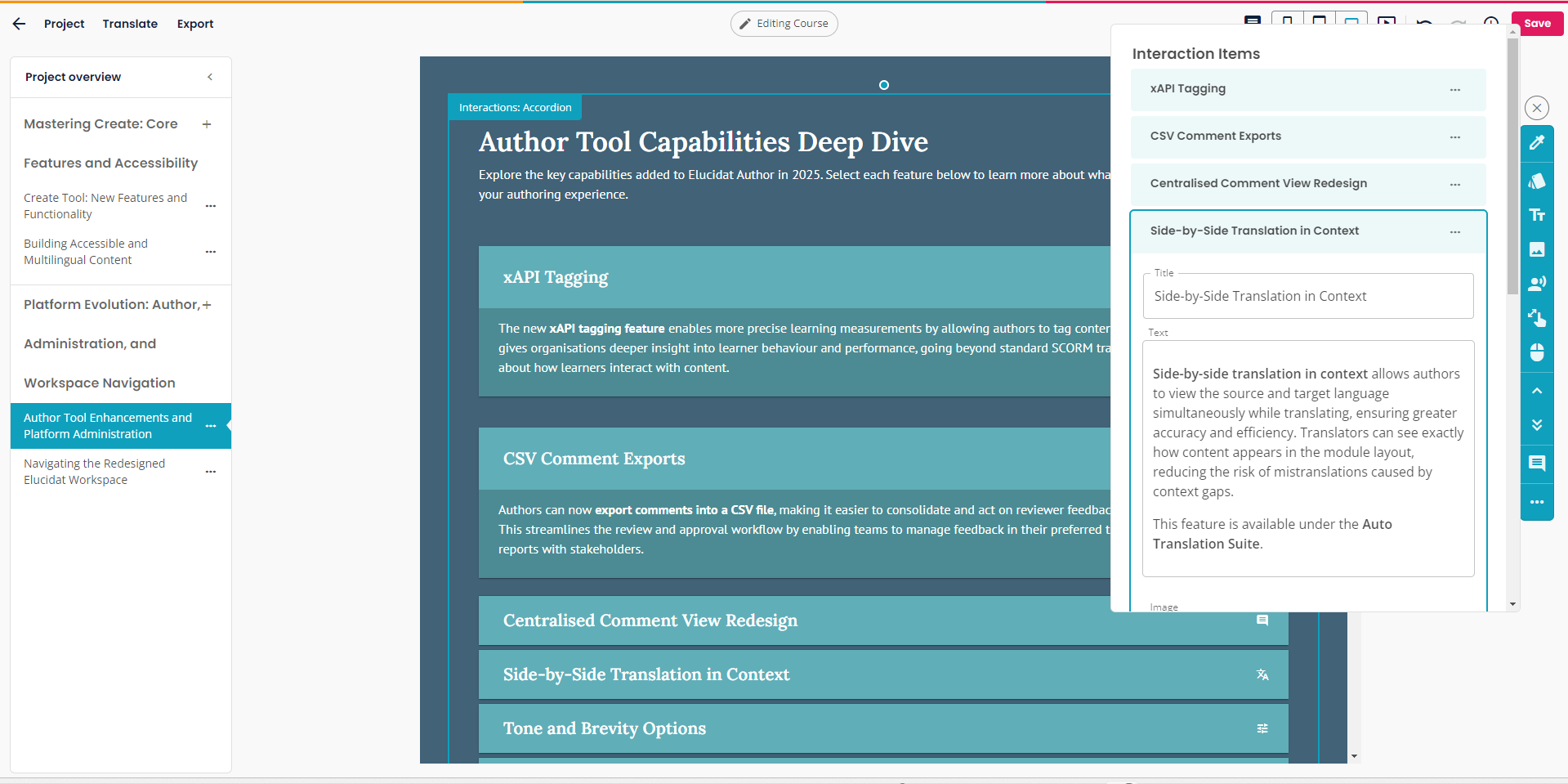
Task: Open the interaction hand-pointer tool
Action: tap(1537, 318)
